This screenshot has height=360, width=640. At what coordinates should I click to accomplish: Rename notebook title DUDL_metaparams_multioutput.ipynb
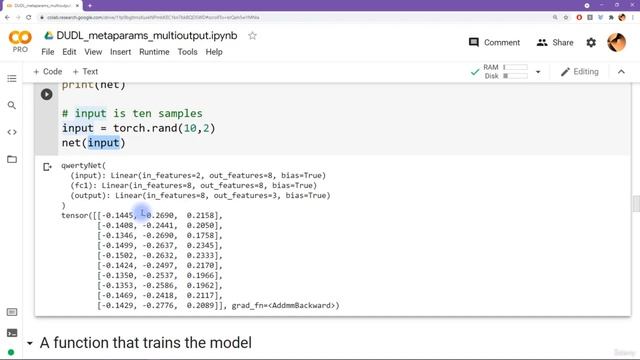147,36
